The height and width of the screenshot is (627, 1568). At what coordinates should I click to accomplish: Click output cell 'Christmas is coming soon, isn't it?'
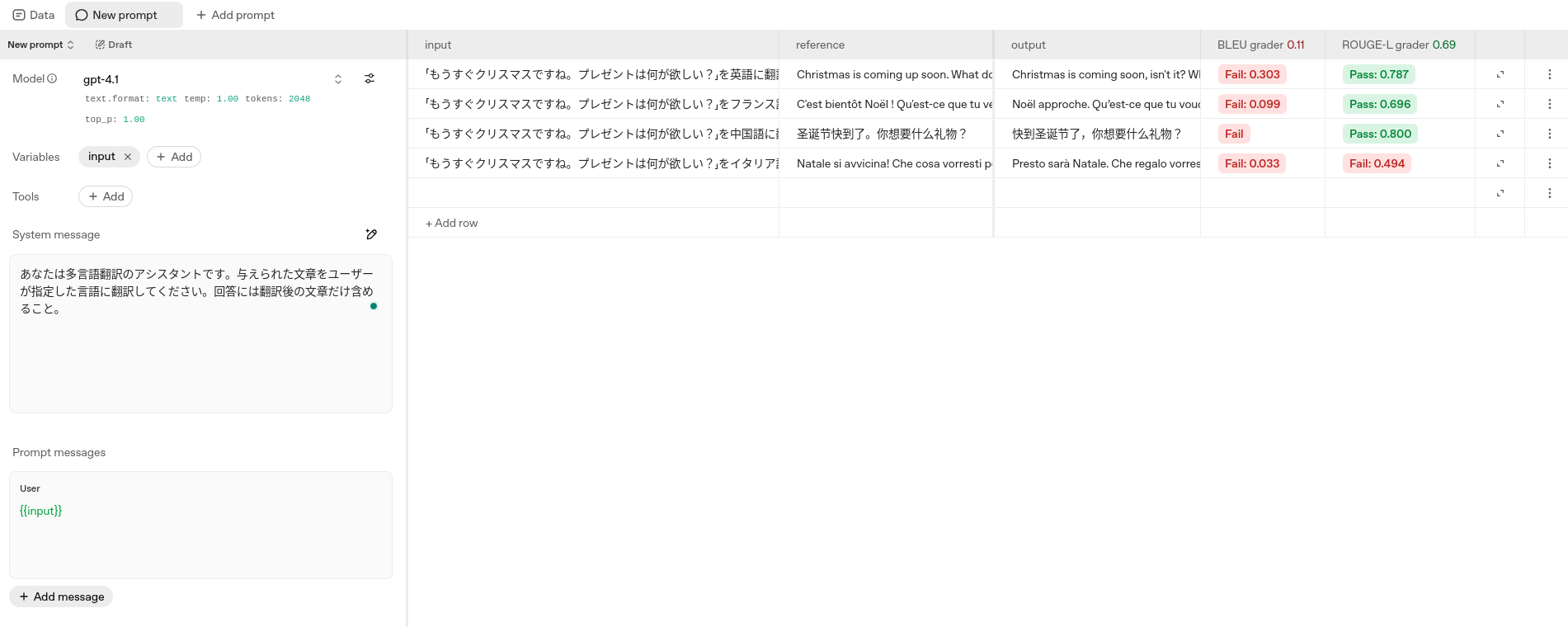click(x=1097, y=74)
